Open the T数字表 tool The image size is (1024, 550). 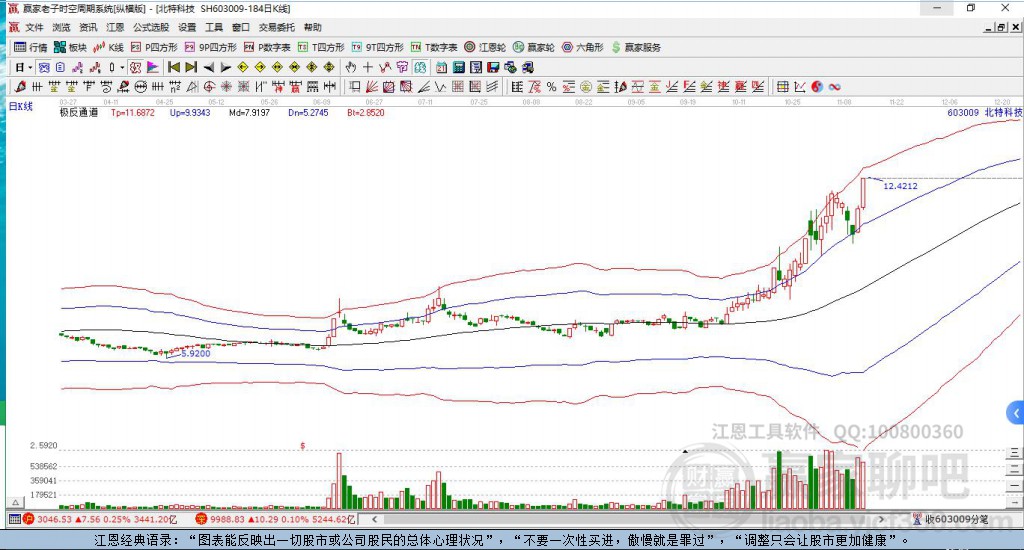point(434,47)
